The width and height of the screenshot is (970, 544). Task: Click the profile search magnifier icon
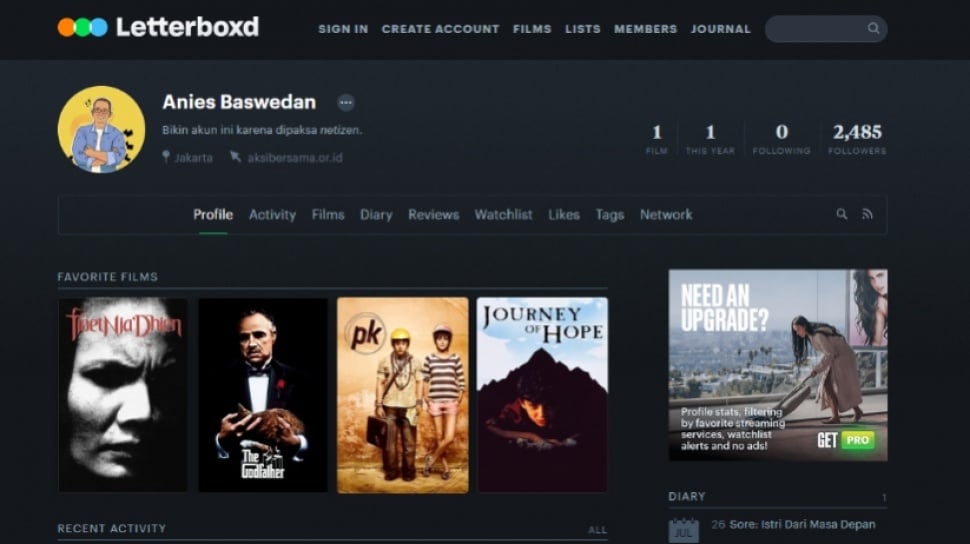(841, 214)
